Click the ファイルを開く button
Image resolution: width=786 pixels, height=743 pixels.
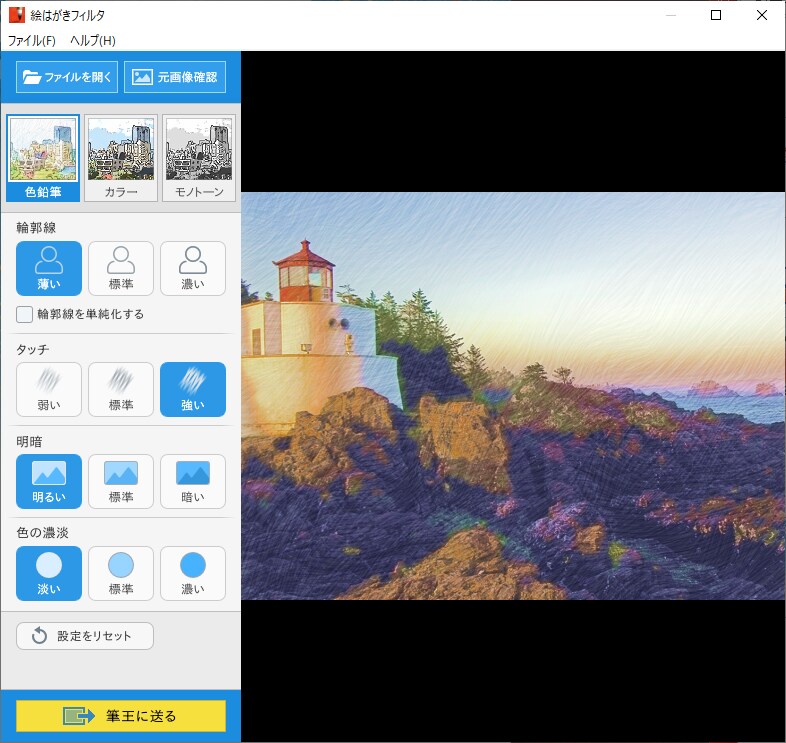[67, 77]
